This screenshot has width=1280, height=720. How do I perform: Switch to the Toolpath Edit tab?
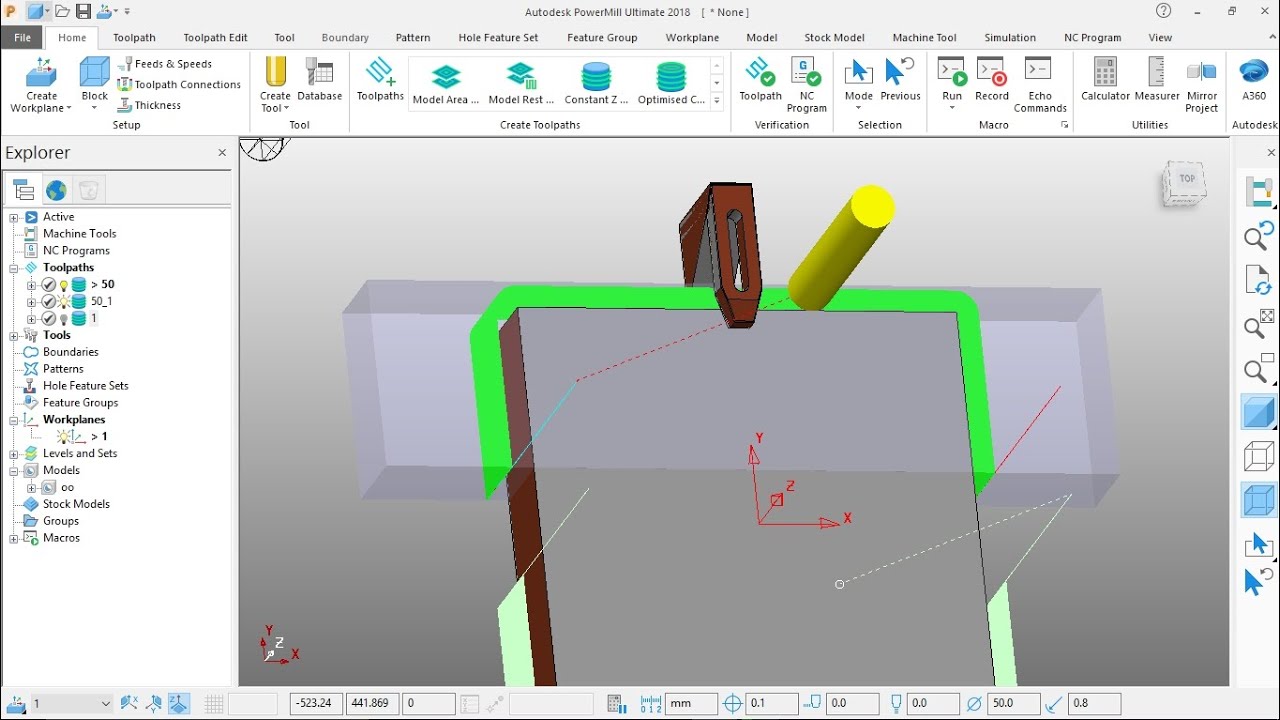click(x=215, y=37)
